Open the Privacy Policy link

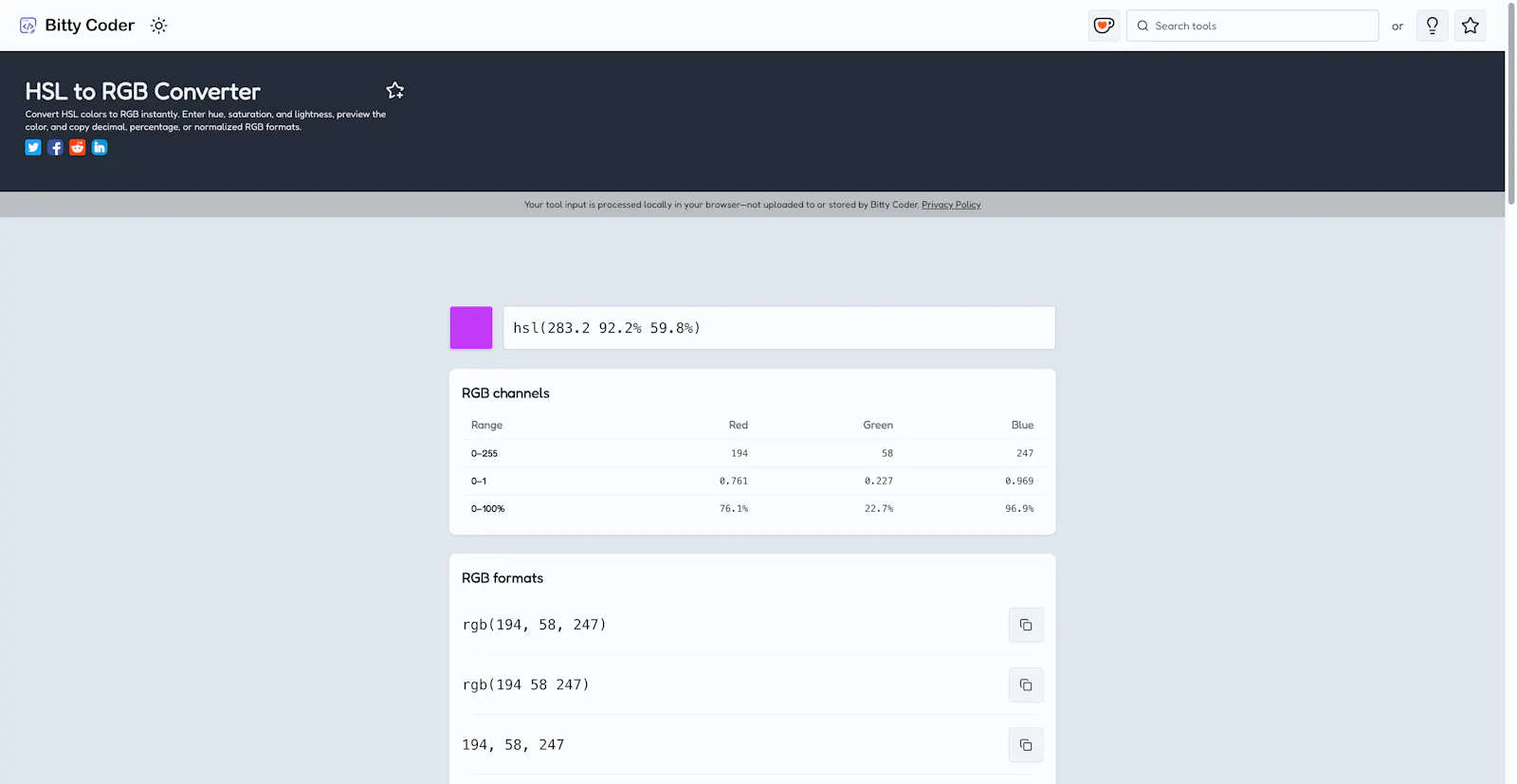(x=951, y=205)
